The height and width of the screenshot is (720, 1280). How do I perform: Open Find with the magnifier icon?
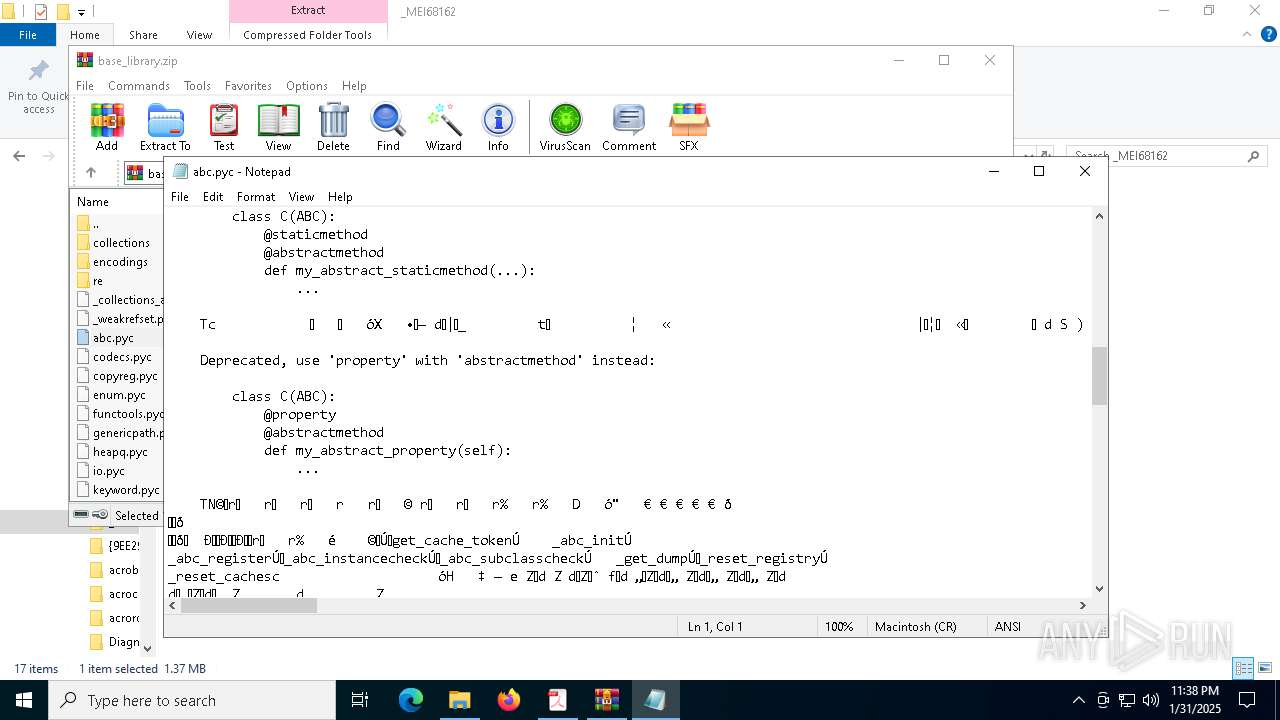(388, 127)
